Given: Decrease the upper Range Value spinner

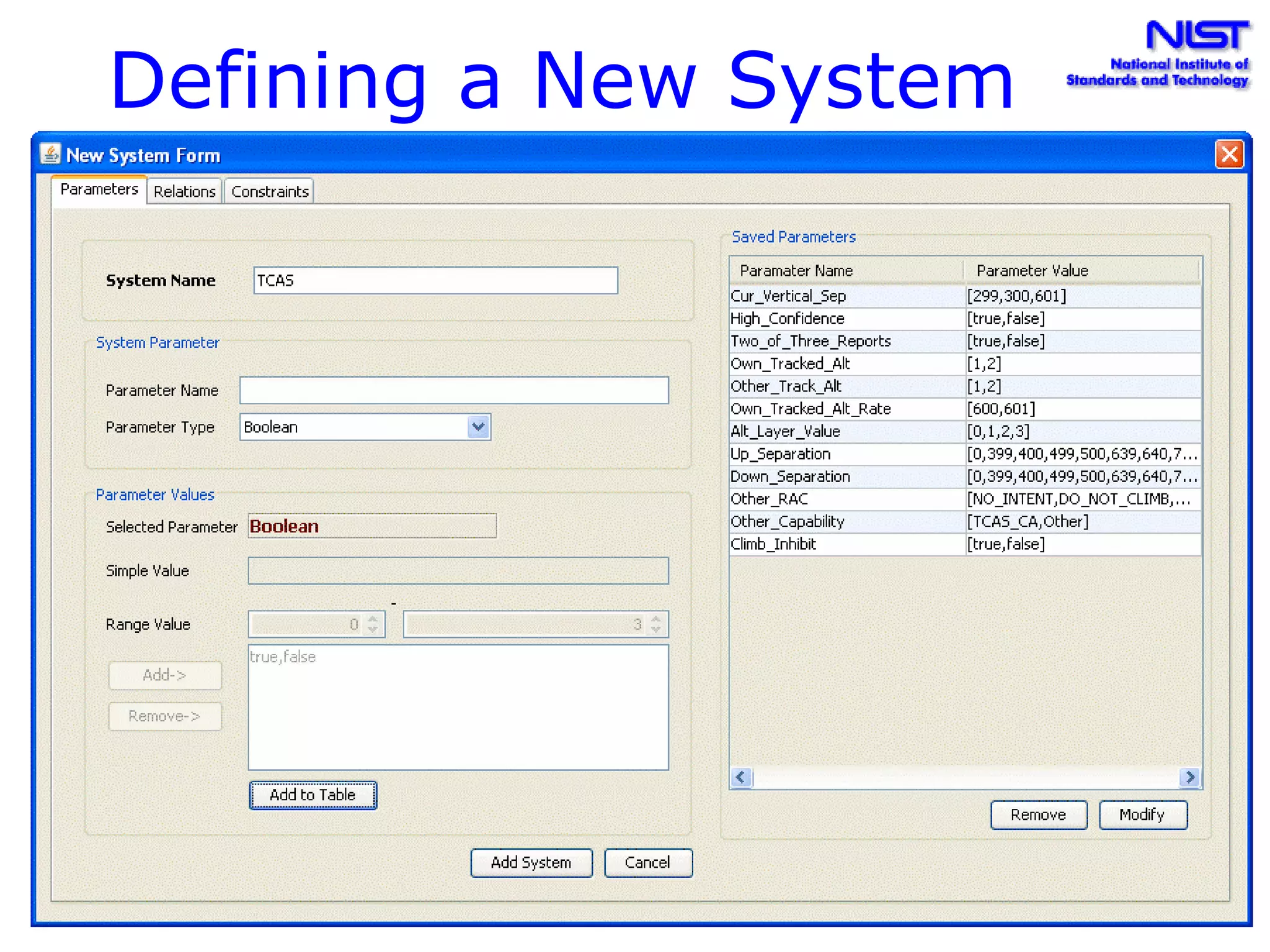Looking at the screenshot, I should [x=656, y=630].
